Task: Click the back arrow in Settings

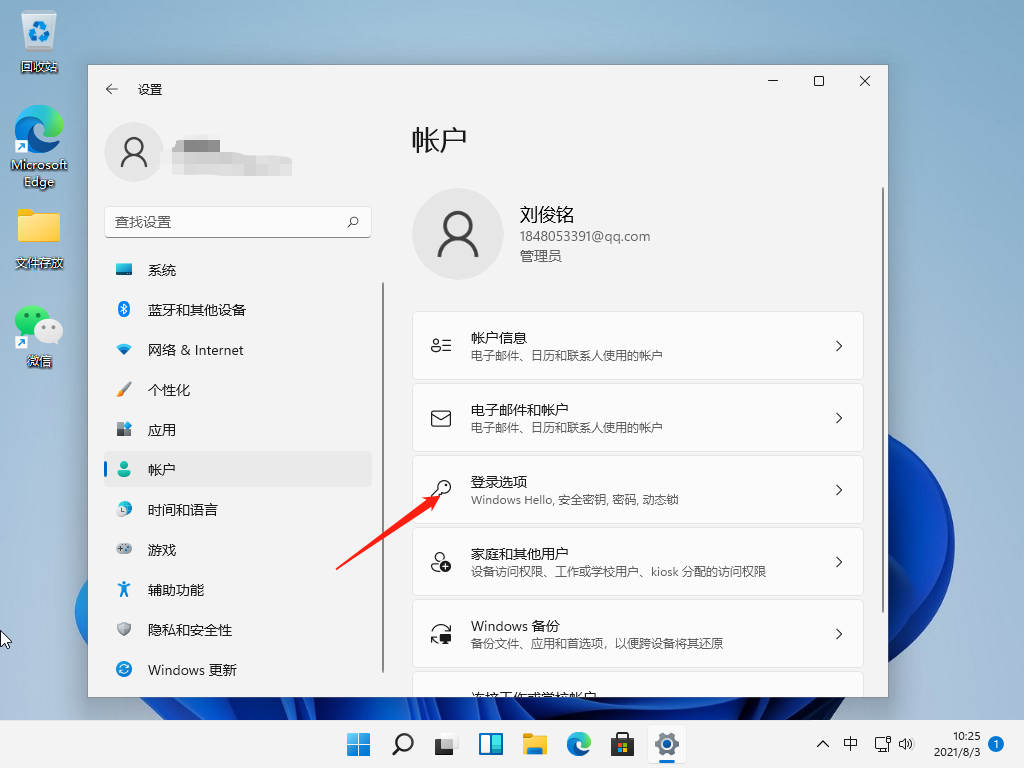Action: (112, 89)
